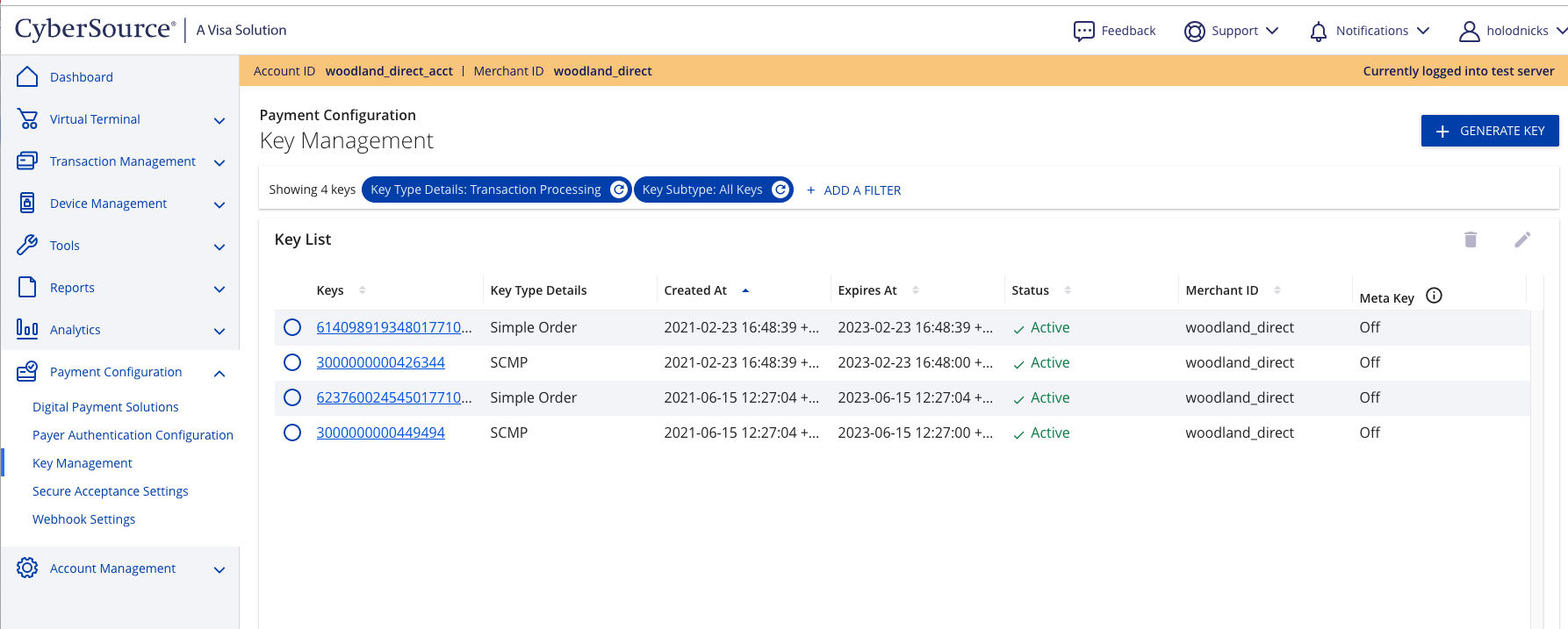
Task: Open the Support dropdown arrow
Action: pyautogui.click(x=1272, y=31)
